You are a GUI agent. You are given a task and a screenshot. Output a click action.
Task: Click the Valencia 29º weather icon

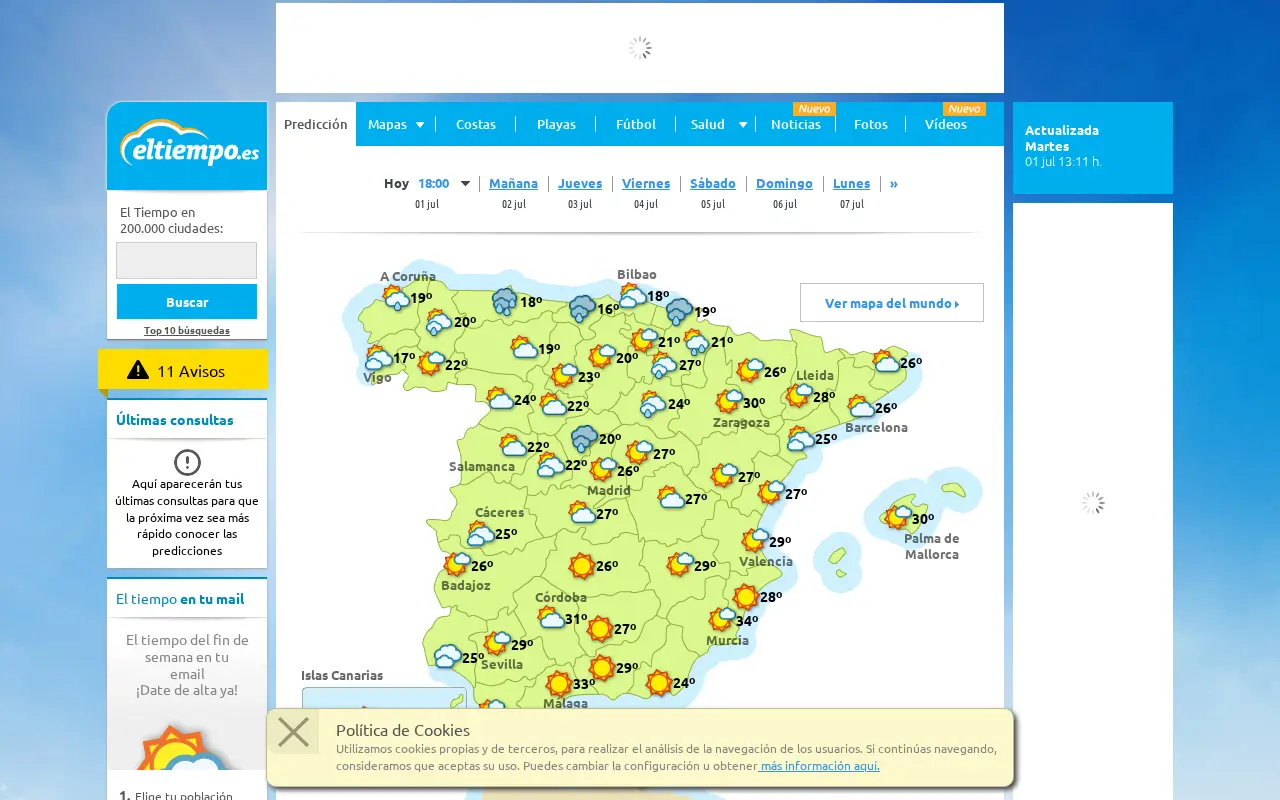tap(755, 541)
